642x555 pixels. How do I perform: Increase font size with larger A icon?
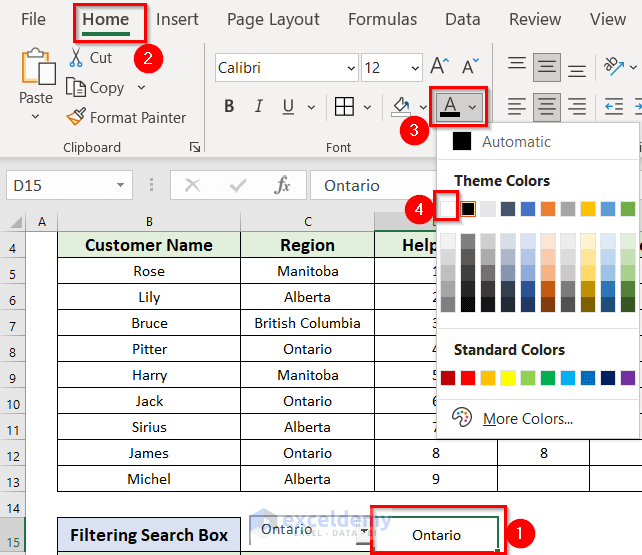(439, 67)
